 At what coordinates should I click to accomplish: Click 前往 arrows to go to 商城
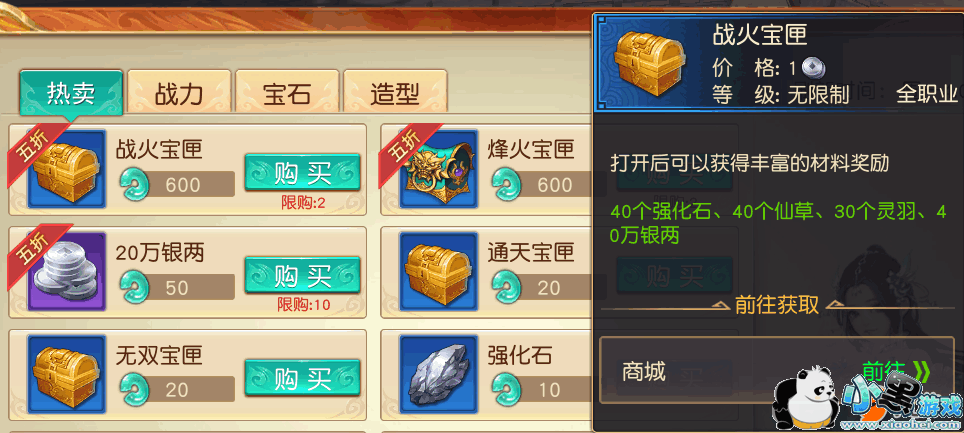[x=896, y=372]
